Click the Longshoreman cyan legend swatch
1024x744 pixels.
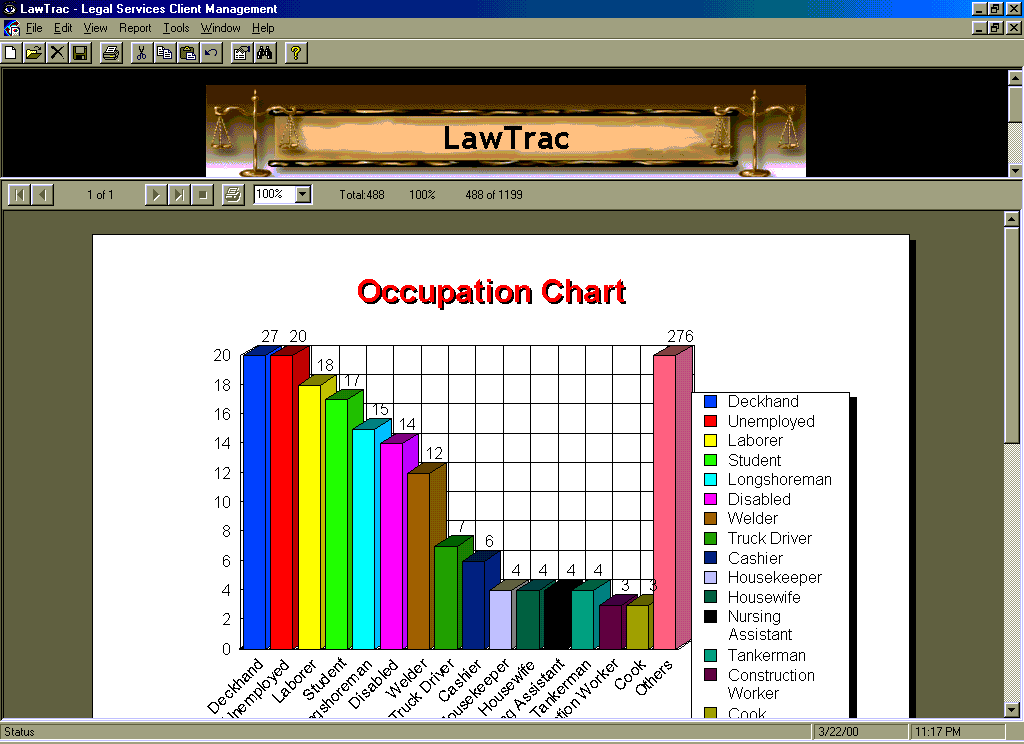(x=711, y=479)
